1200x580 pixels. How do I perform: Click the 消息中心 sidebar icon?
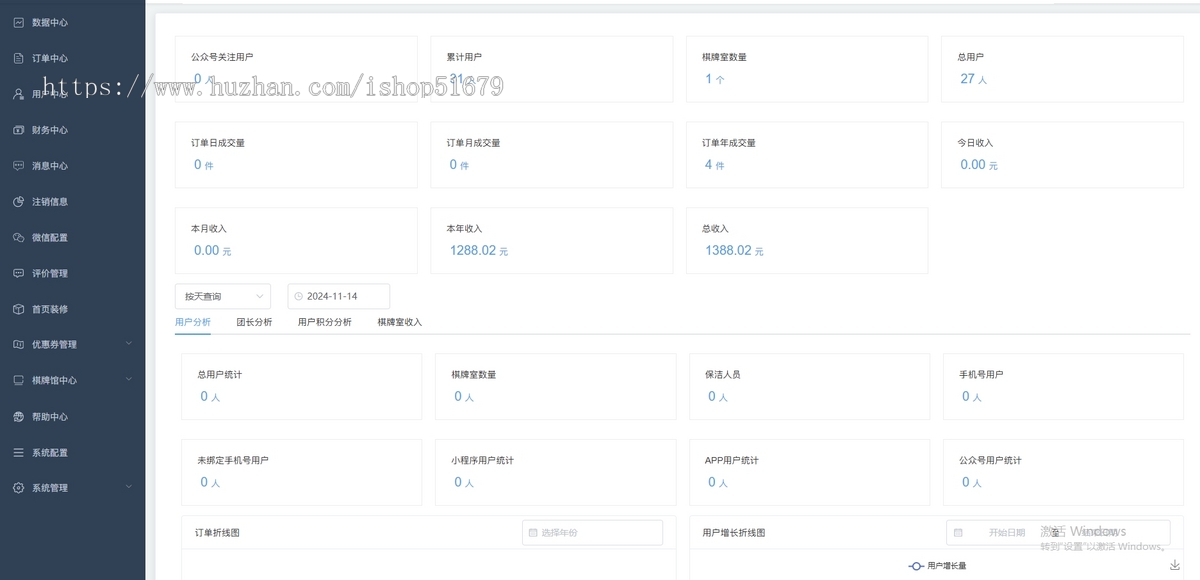pyautogui.click(x=18, y=166)
